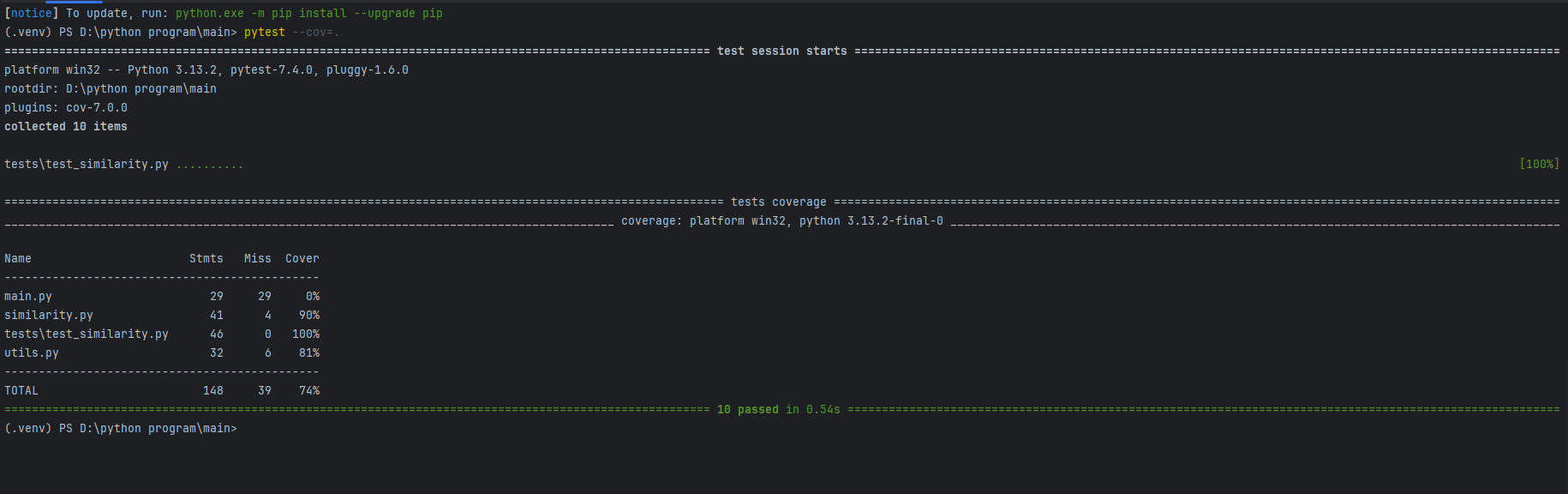Click the 'python.exe -m pip install --upgrade pip' command

tap(309, 13)
